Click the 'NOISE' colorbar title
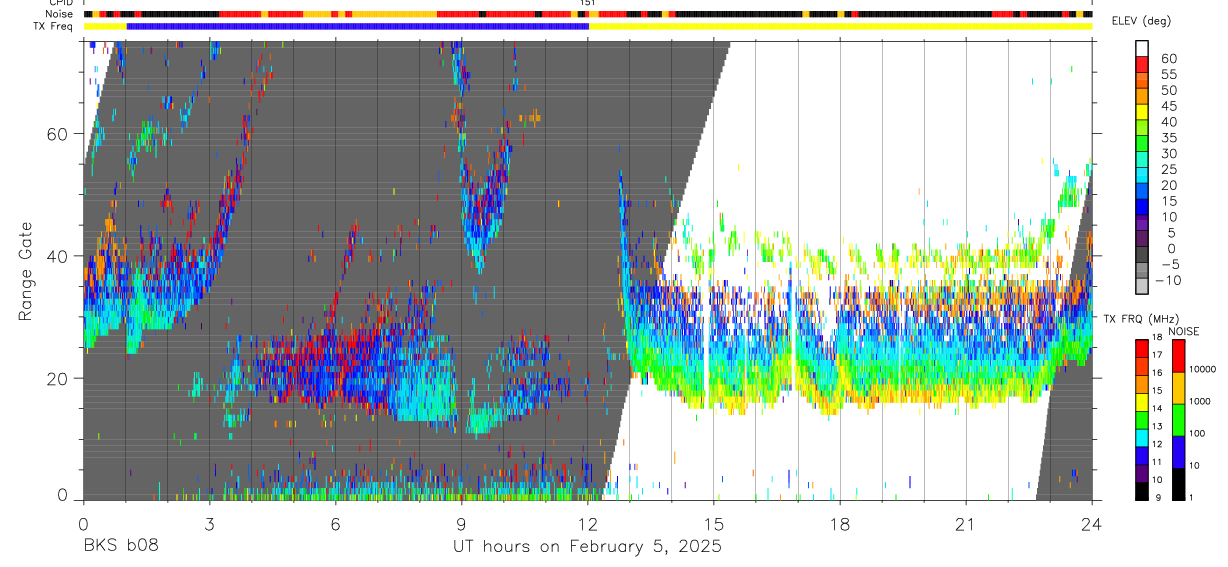 (1184, 331)
